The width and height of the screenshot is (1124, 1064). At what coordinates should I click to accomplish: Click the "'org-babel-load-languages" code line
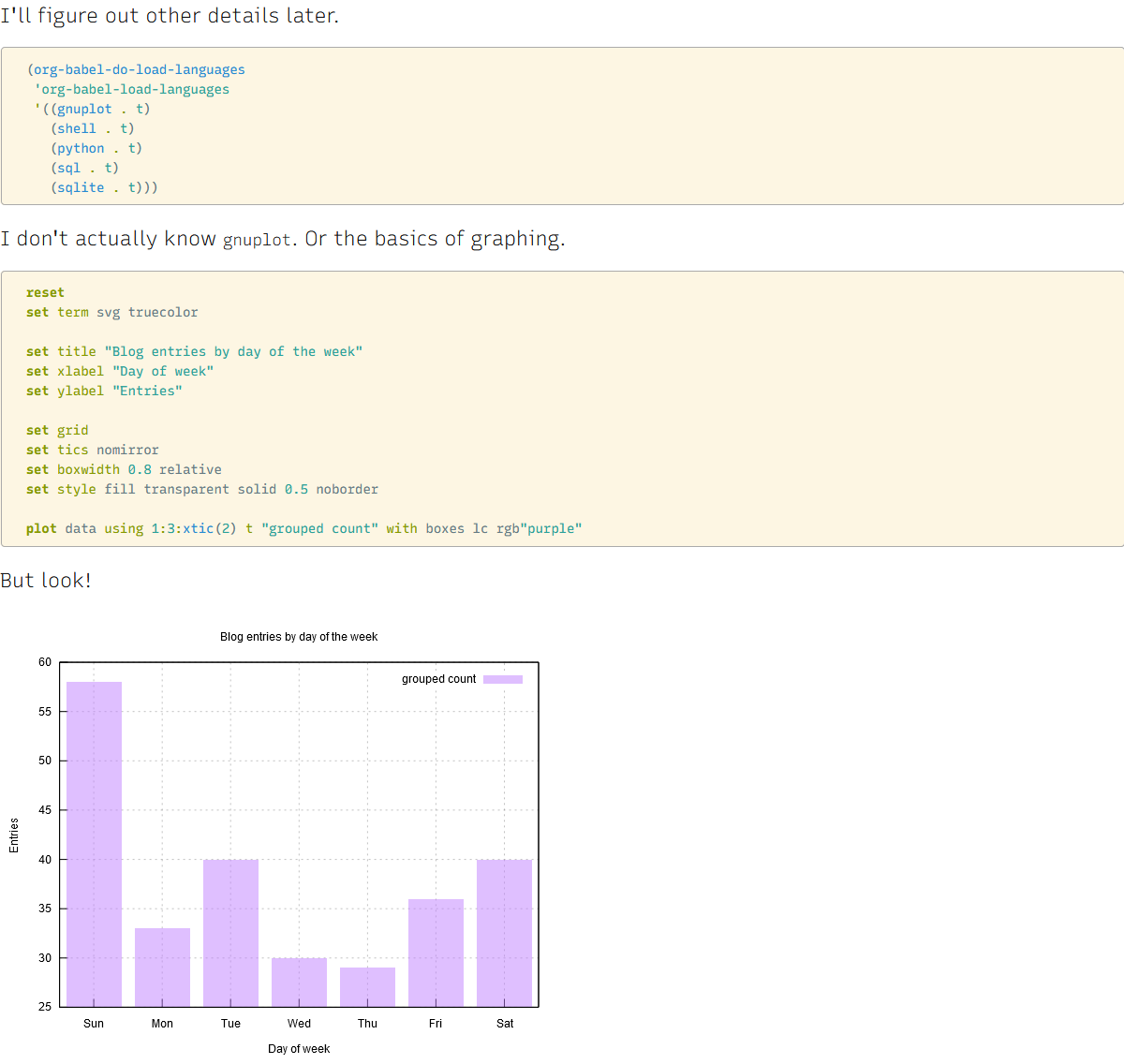131,89
